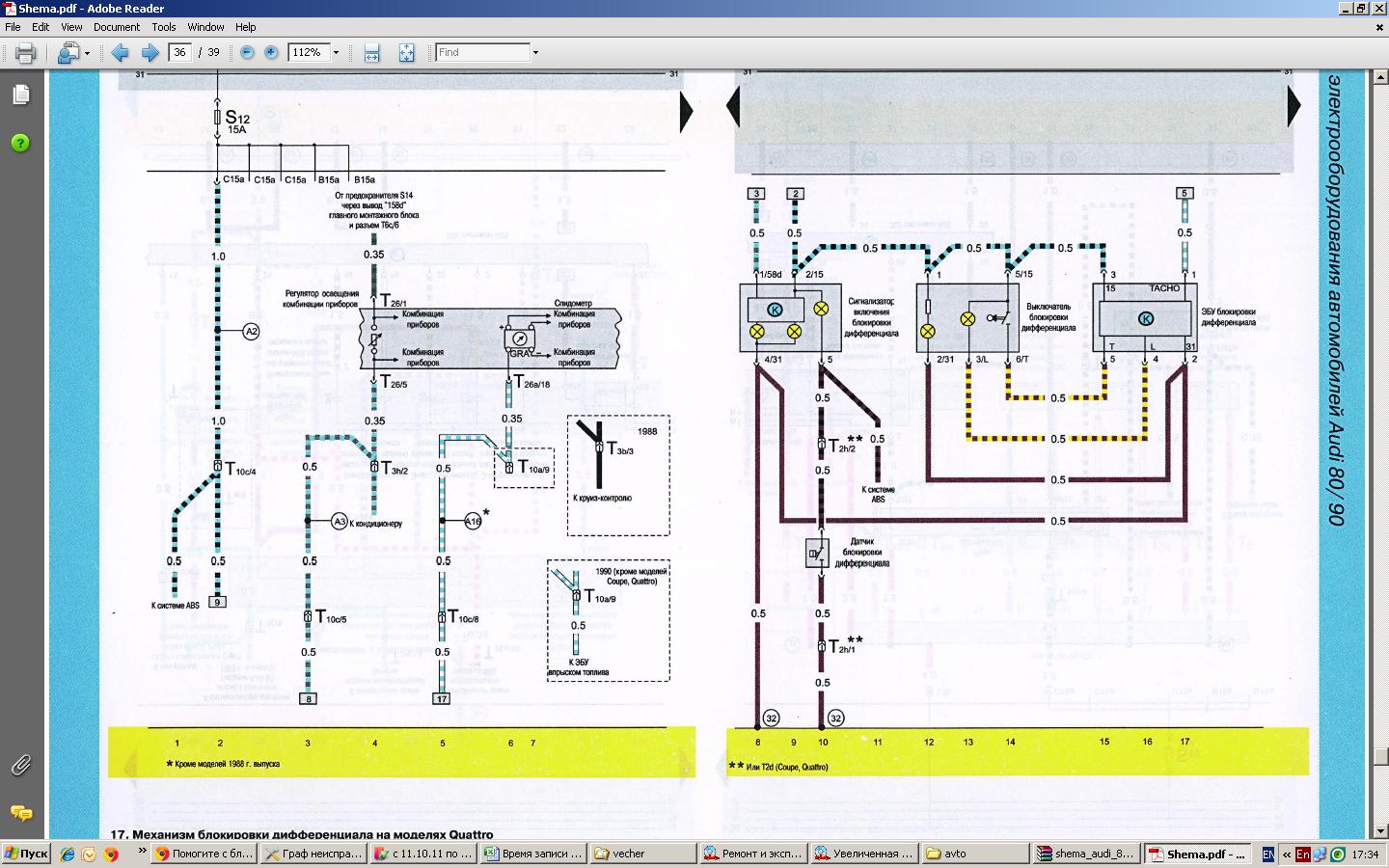Expand the zoom percentage dropdown
Viewport: 1389px width, 868px height.
[336, 53]
